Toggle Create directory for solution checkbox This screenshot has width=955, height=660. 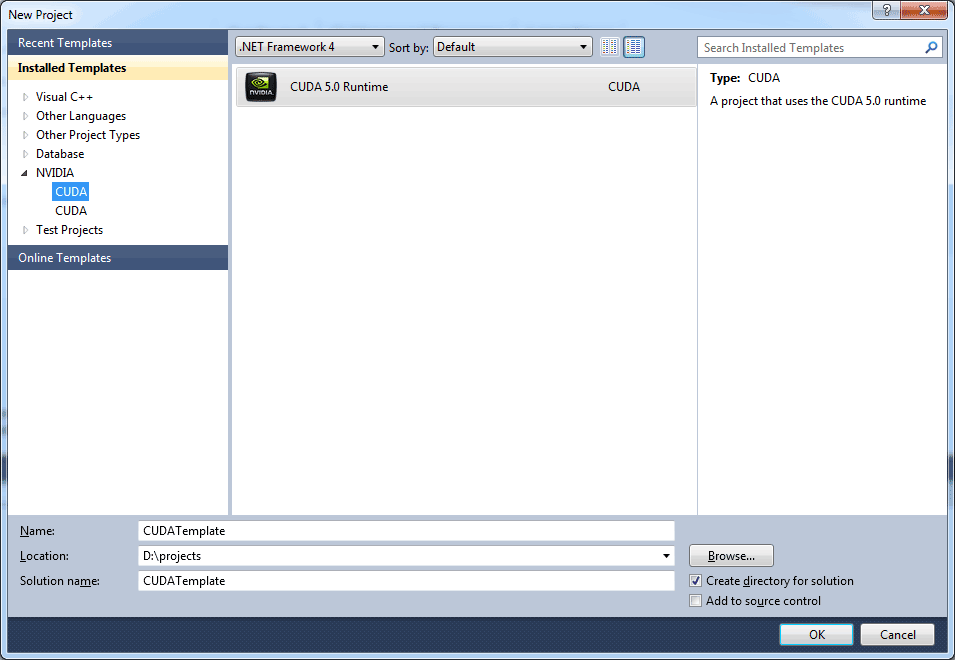click(x=696, y=581)
